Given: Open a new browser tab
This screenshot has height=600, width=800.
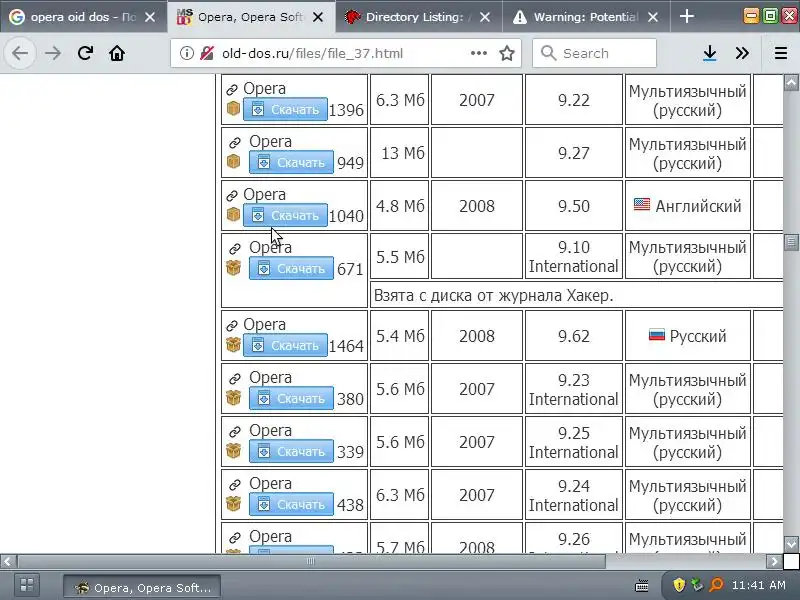Looking at the screenshot, I should pos(687,17).
